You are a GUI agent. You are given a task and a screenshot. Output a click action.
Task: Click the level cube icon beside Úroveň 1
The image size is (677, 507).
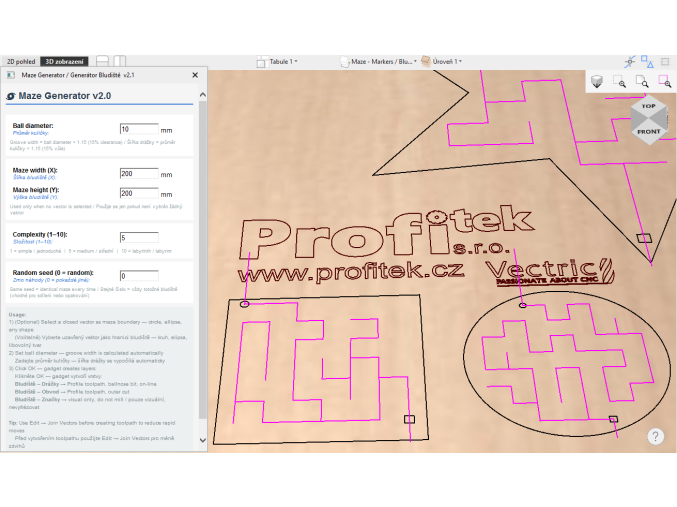click(426, 61)
